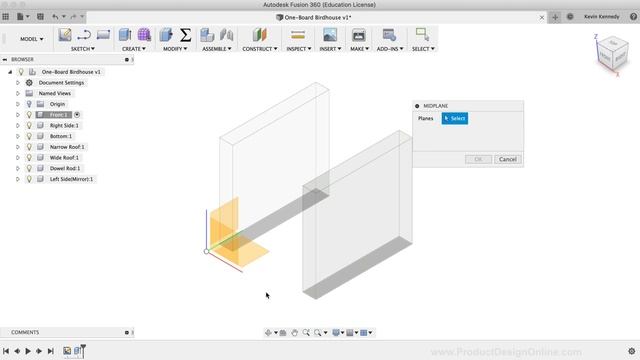Jump to timeline end button
Image resolution: width=640 pixels, height=360 pixels.
pyautogui.click(x=50, y=351)
